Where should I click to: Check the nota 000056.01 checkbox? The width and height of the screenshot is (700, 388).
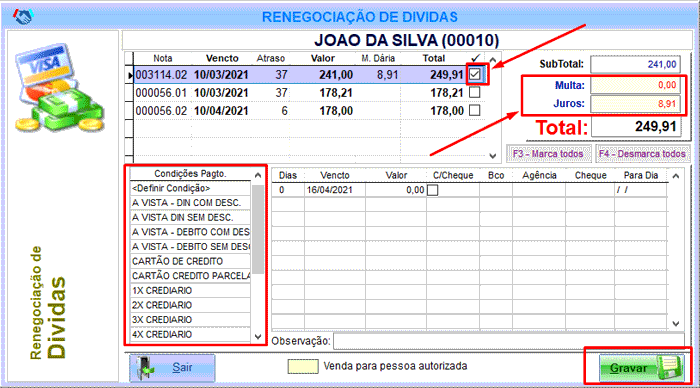[475, 92]
